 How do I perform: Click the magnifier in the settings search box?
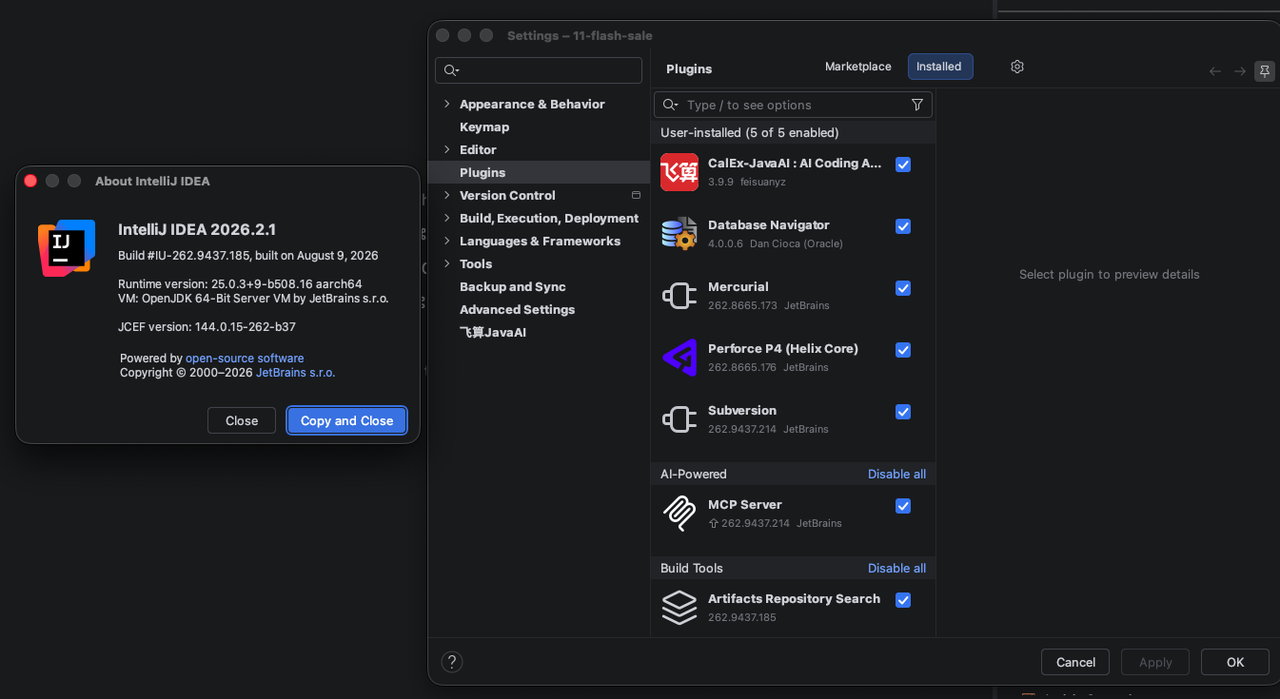pos(451,70)
